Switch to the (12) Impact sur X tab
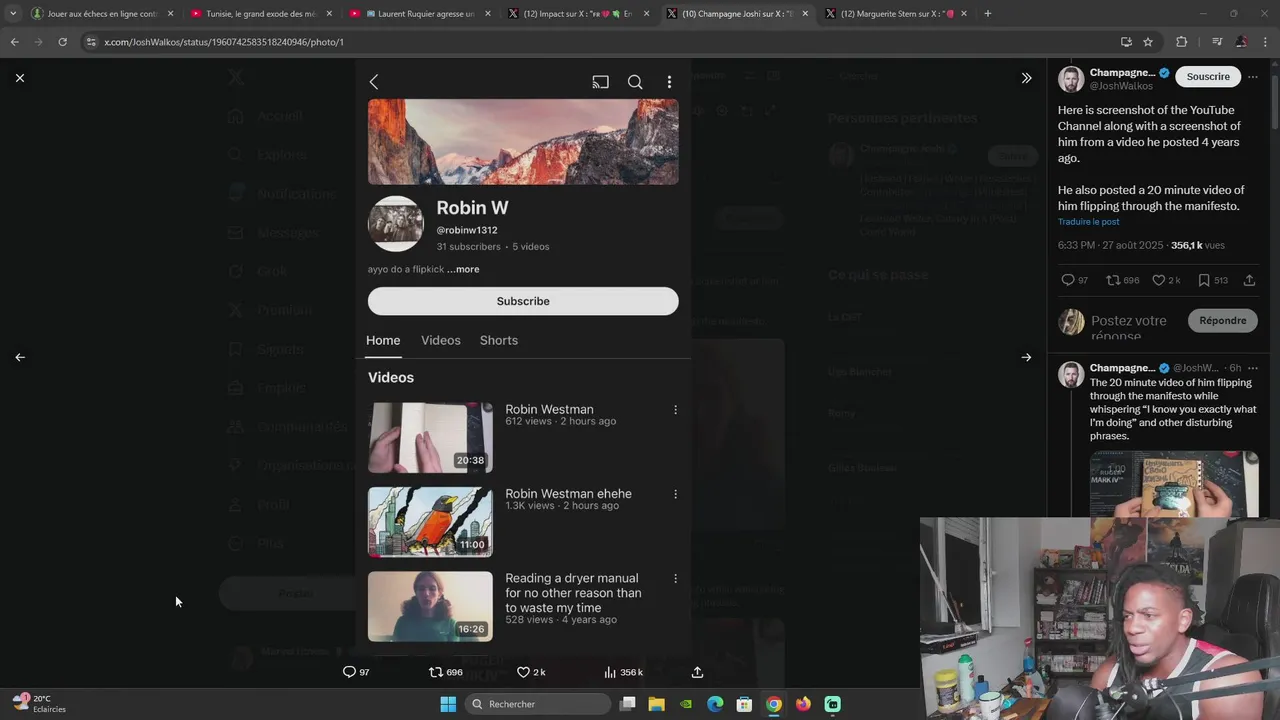1280x720 pixels. [x=578, y=14]
